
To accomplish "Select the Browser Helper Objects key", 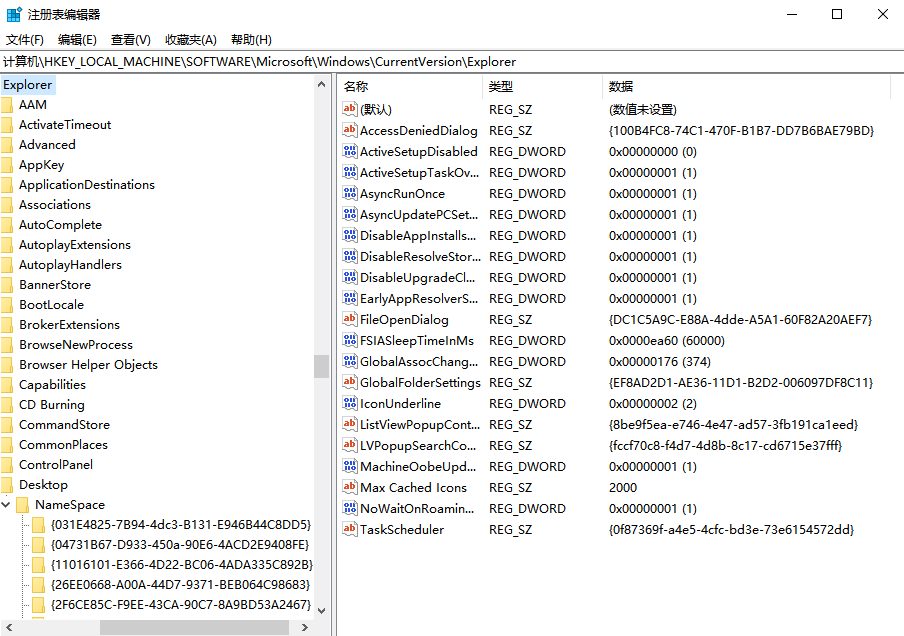I will [88, 364].
